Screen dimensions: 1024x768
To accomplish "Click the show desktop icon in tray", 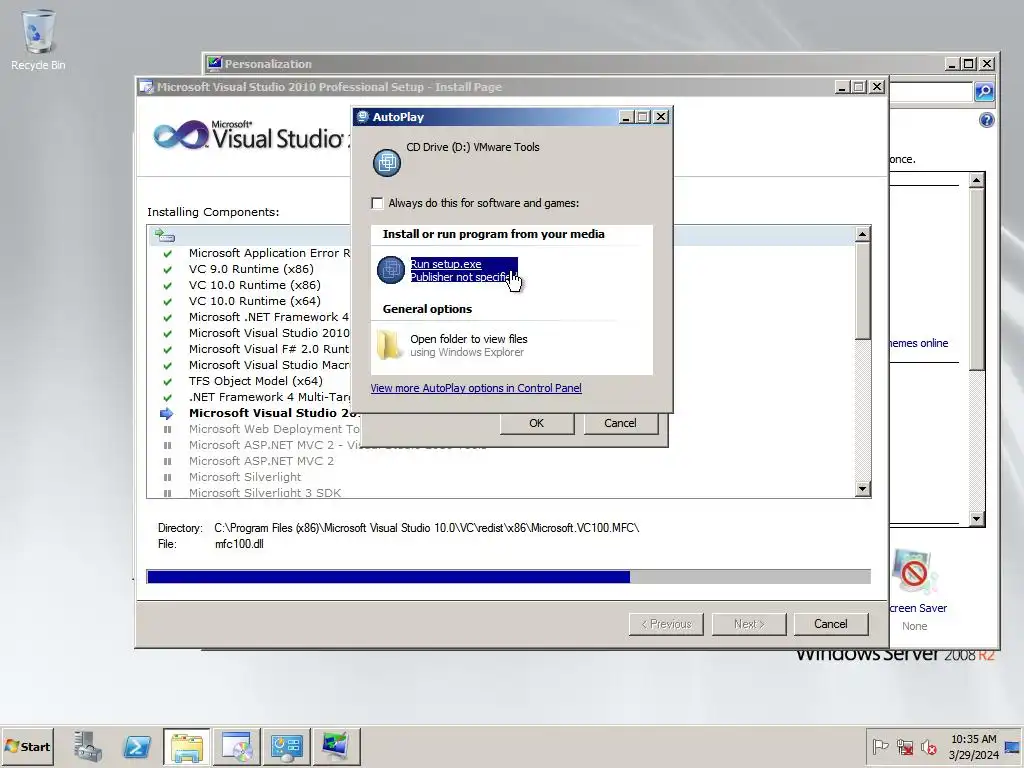I will 1013,747.
